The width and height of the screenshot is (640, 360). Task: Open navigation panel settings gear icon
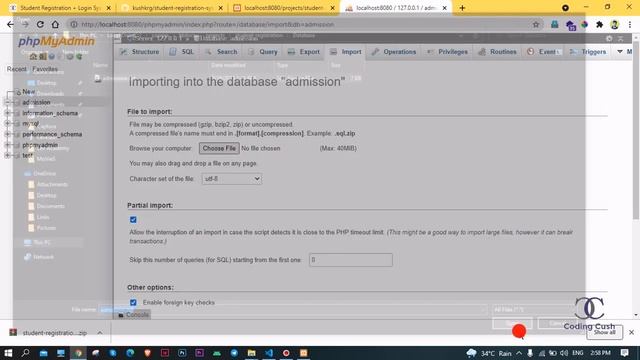click(x=70, y=56)
